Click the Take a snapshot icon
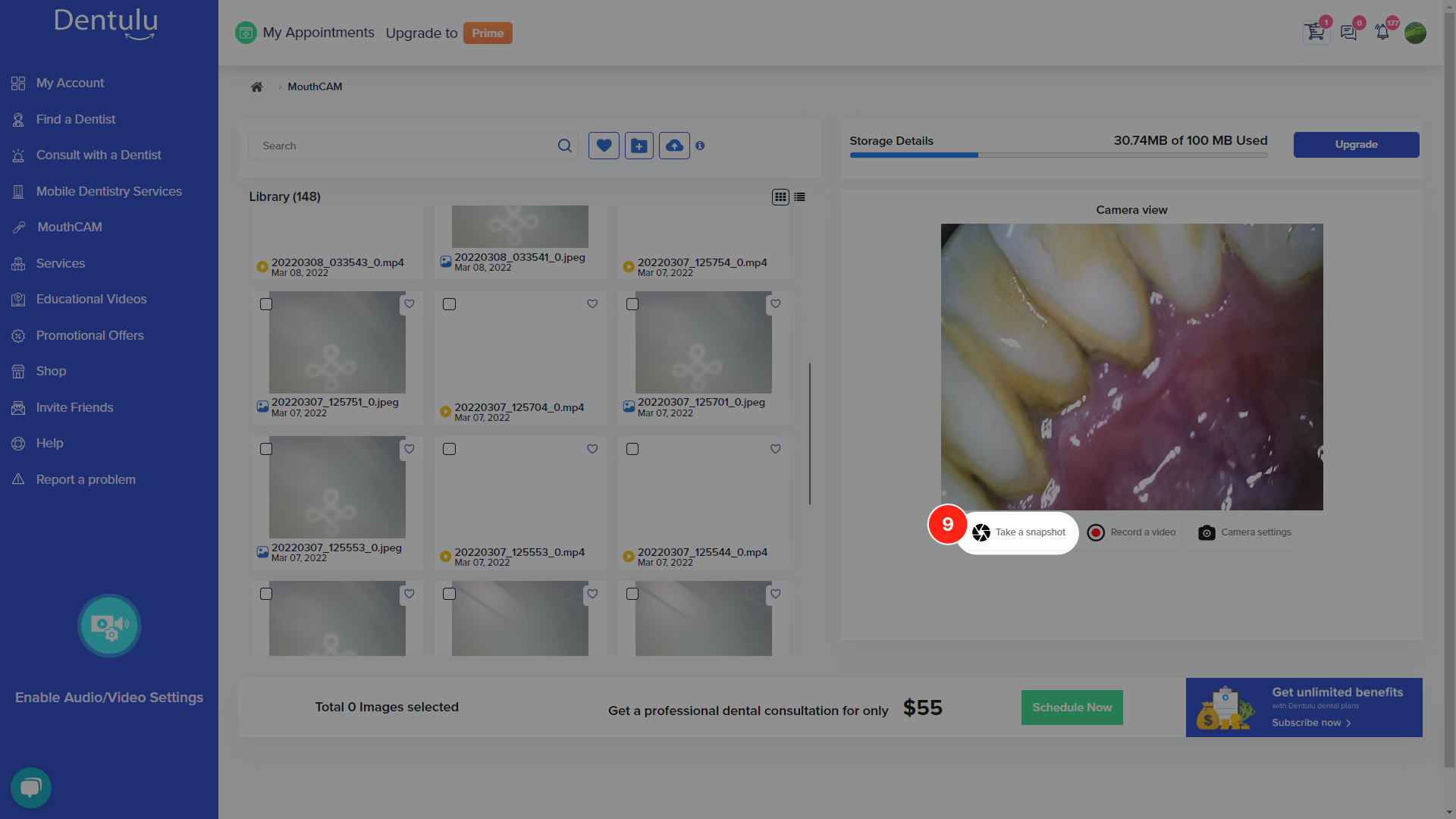 tap(981, 531)
